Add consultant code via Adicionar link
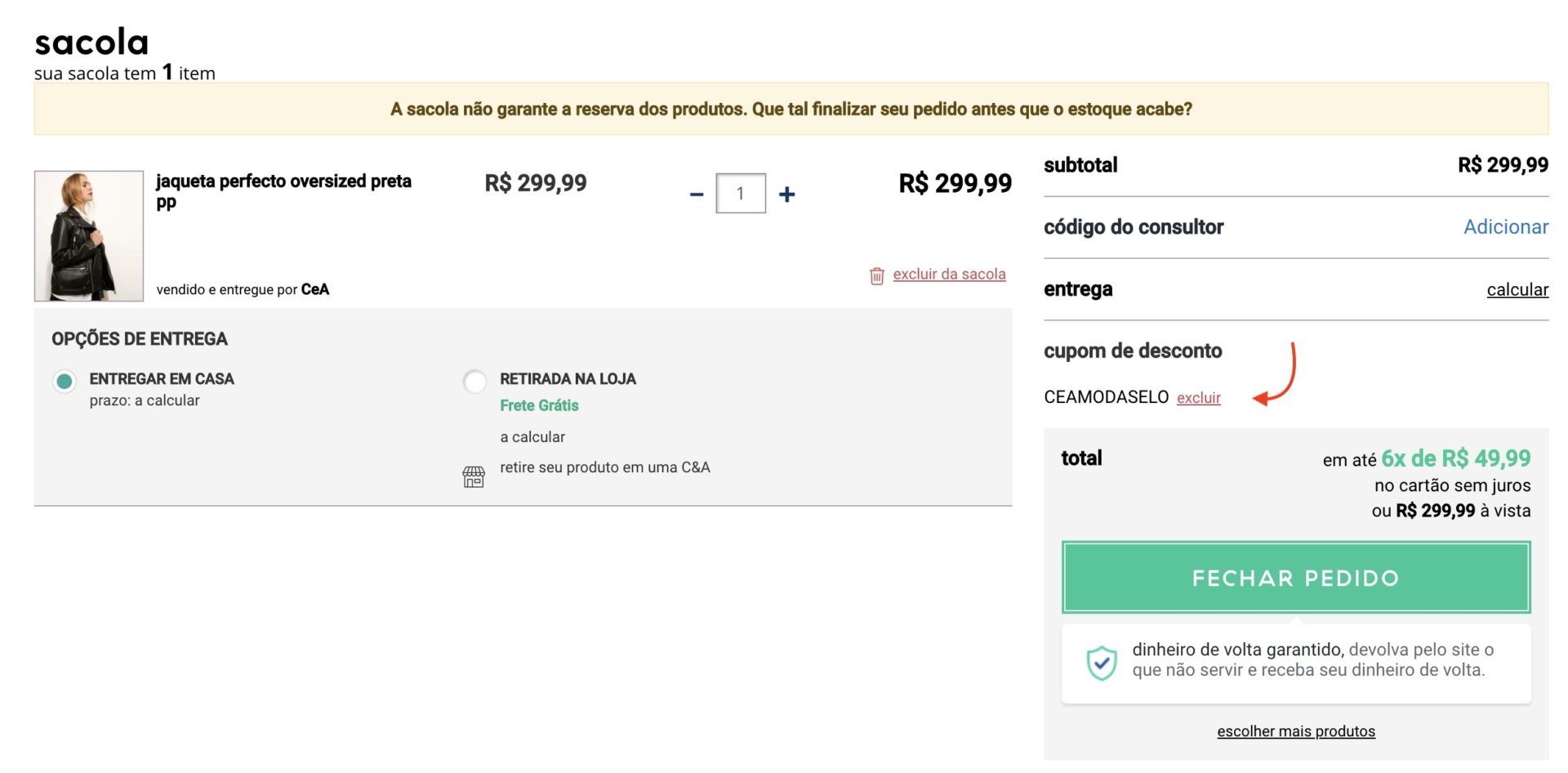The image size is (1568, 773). click(1505, 227)
